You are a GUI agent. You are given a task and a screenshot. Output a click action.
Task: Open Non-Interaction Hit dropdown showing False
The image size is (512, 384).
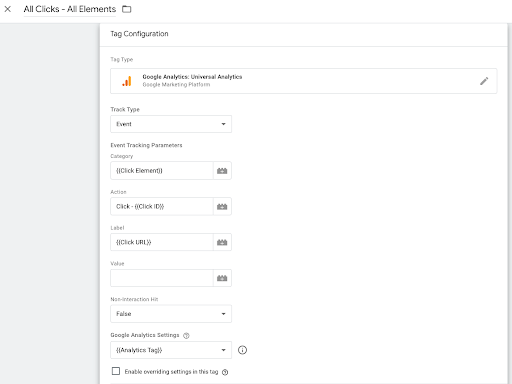(171, 314)
